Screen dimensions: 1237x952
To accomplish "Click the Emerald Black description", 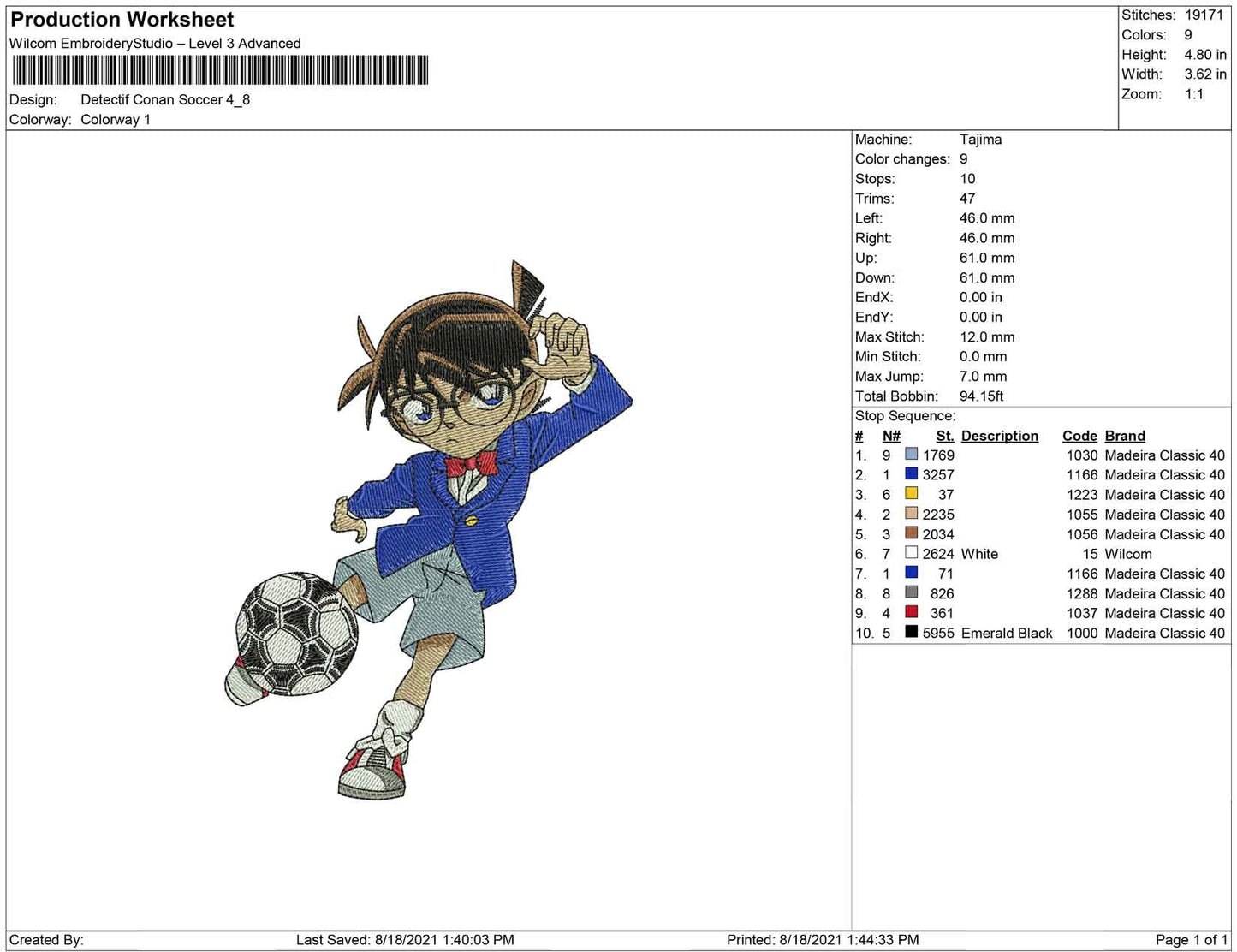I will click(x=1007, y=634).
